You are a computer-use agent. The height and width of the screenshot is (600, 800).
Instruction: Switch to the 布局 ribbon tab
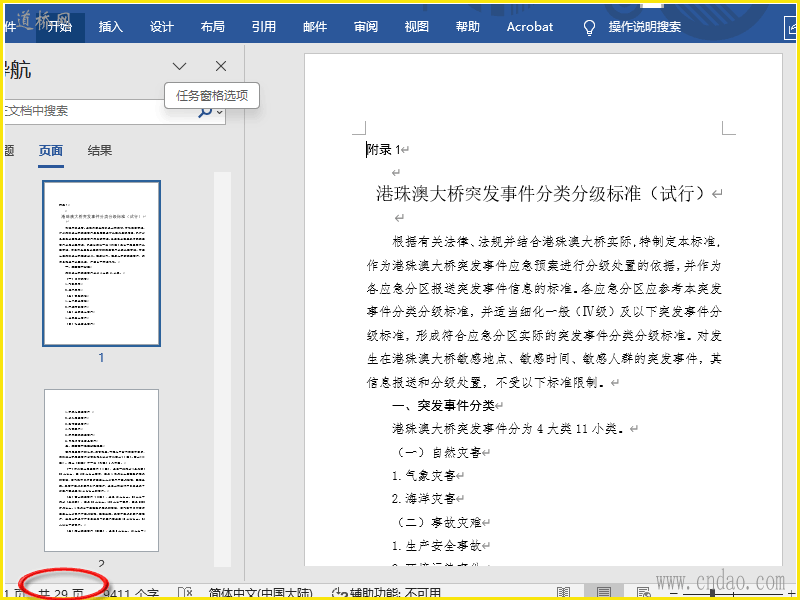(213, 27)
